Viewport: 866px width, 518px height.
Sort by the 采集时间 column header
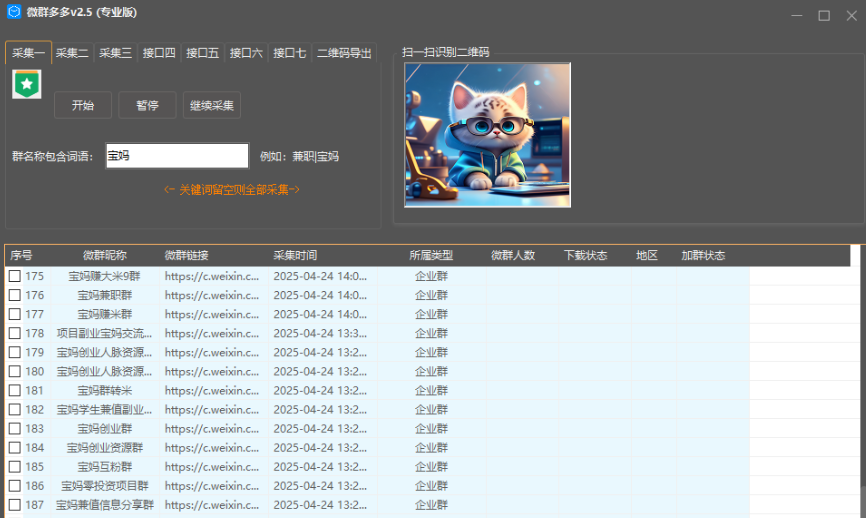295,256
